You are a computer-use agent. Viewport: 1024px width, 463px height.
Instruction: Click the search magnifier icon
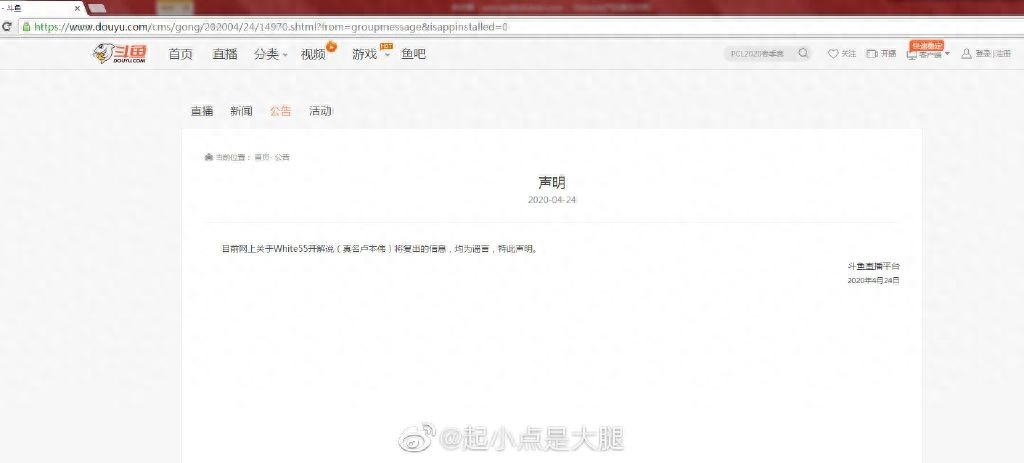[x=803, y=53]
